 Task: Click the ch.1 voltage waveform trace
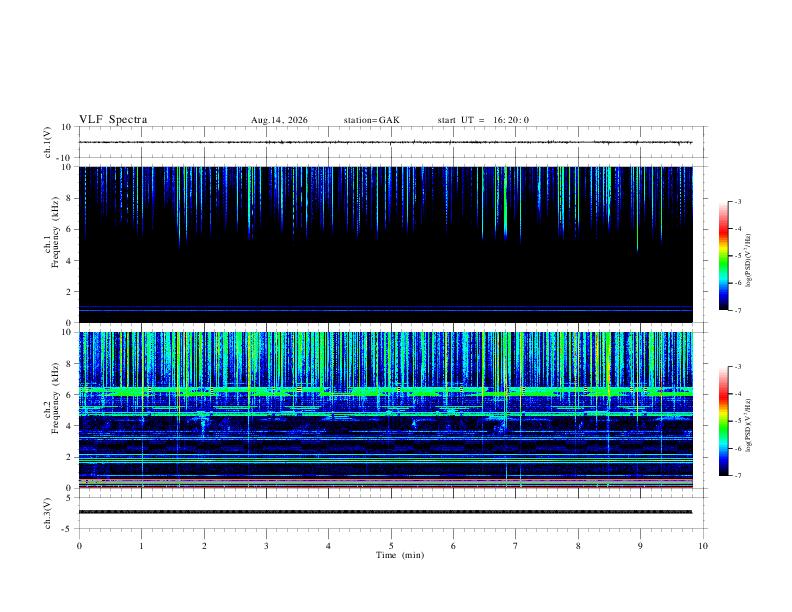pyautogui.click(x=385, y=142)
